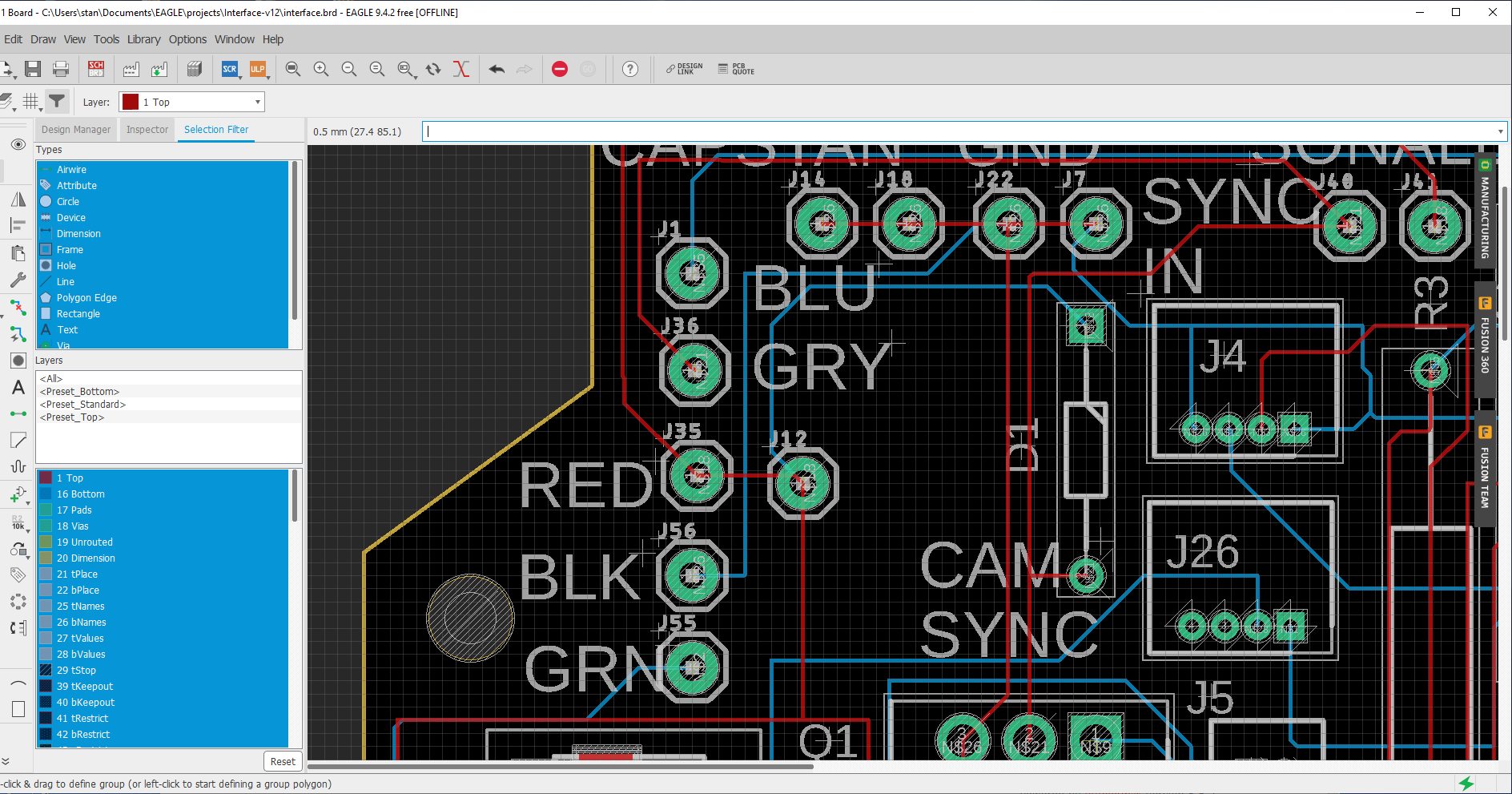Toggle the Selection Filter funnel icon
1512x794 pixels.
57,101
